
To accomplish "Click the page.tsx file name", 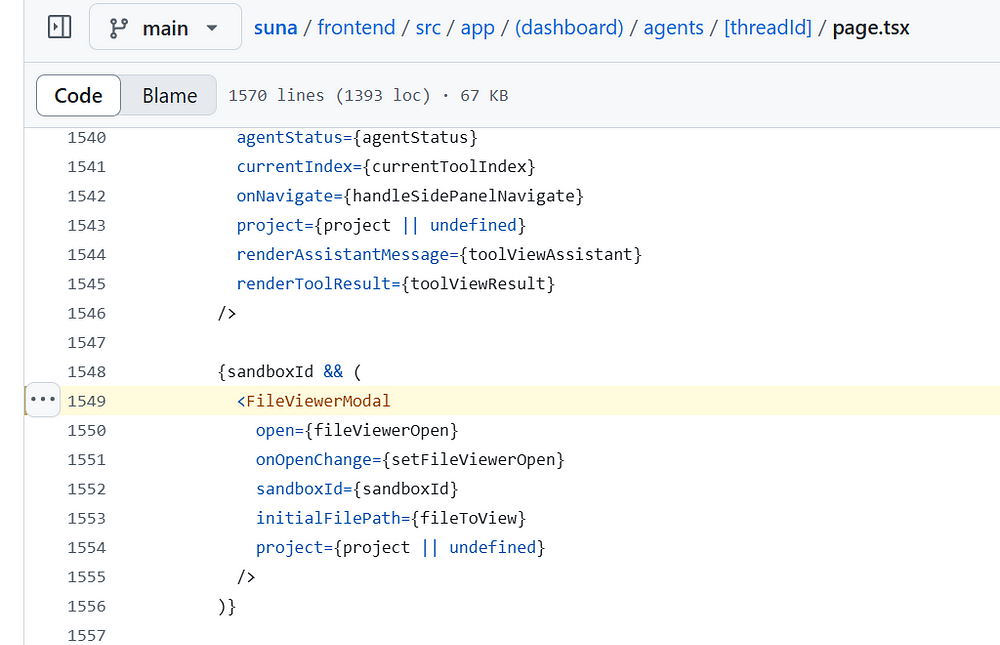I will tap(871, 28).
